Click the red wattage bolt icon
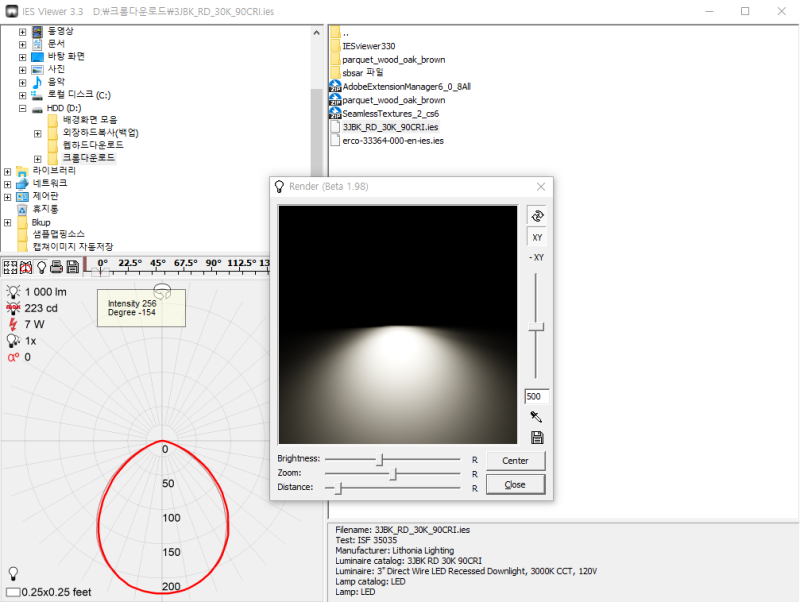Image resolution: width=800 pixels, height=602 pixels. click(13, 324)
